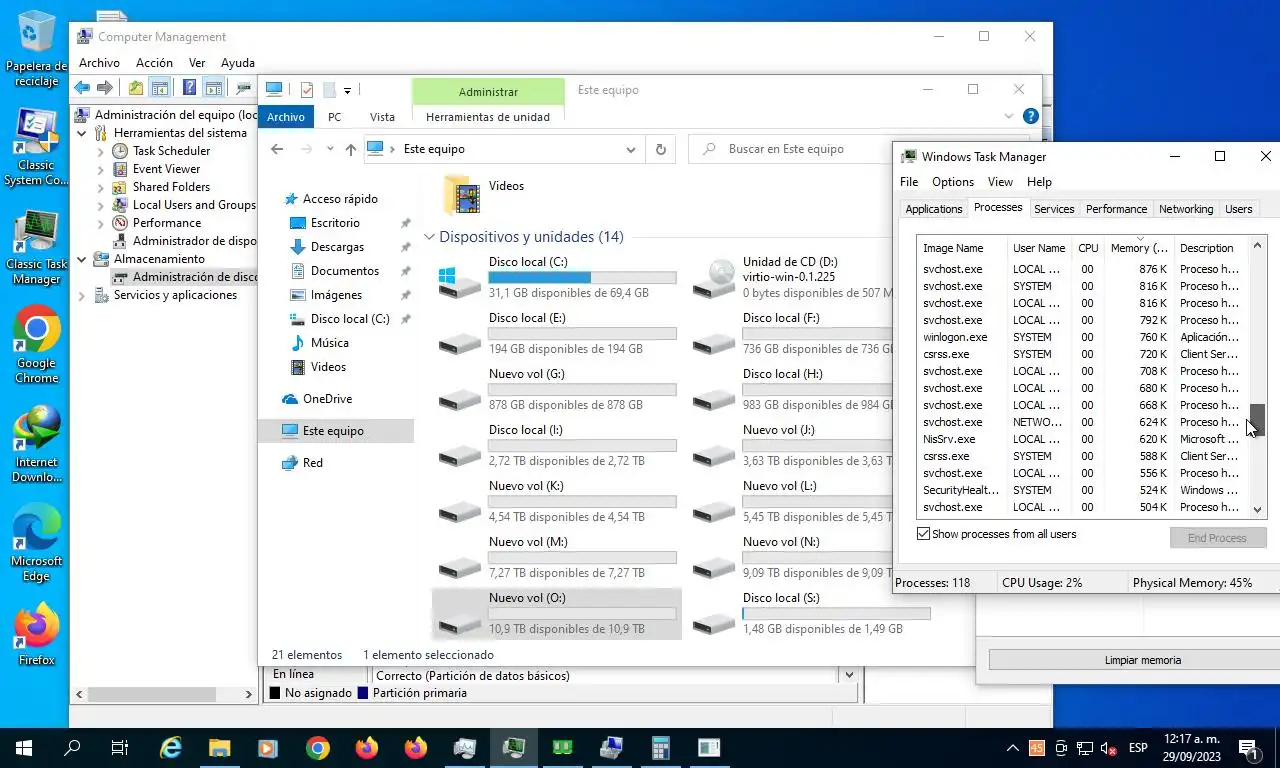Open OneDrive in the navigation pane
Viewport: 1280px width, 768px height.
tap(327, 399)
